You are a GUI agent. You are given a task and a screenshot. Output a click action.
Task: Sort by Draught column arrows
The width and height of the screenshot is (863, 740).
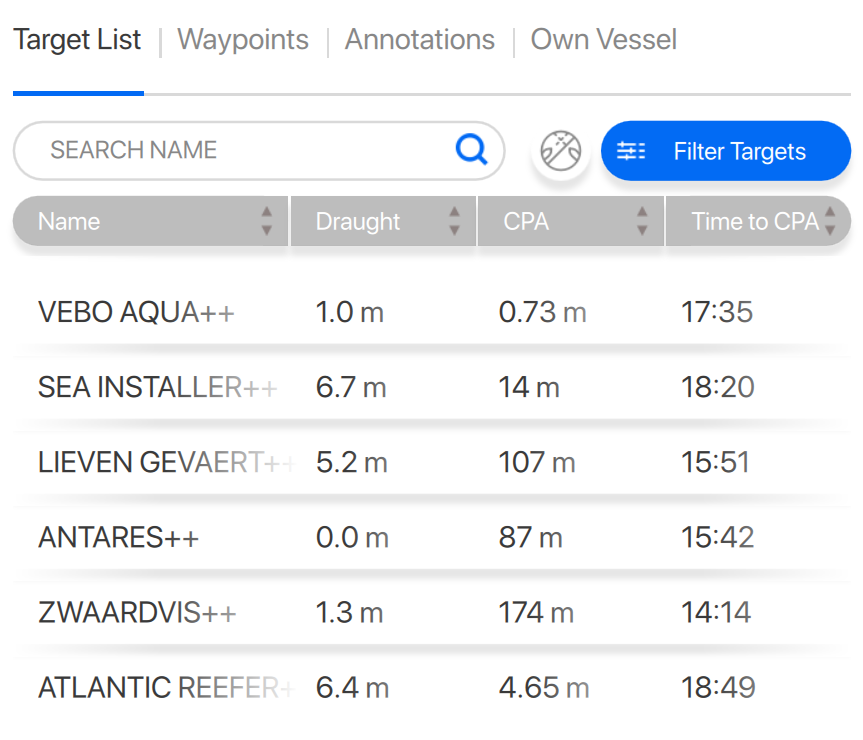tap(455, 221)
